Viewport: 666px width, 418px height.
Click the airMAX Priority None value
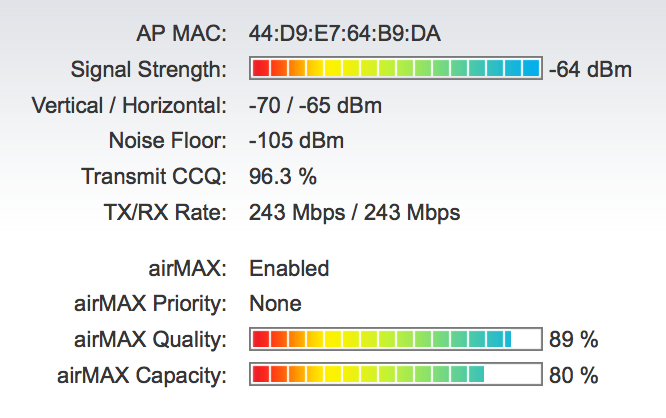[x=275, y=304]
